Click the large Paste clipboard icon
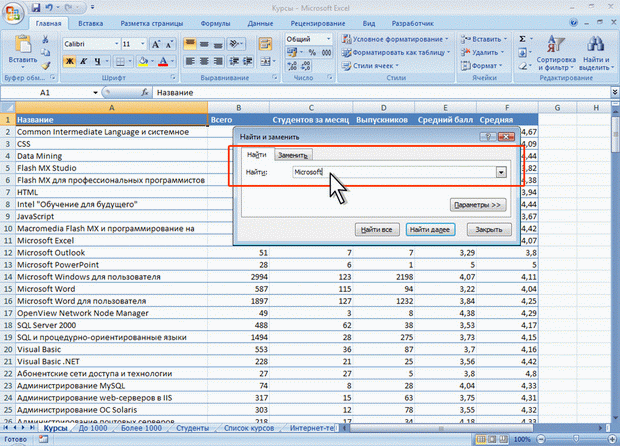This screenshot has width=620, height=446. click(23, 44)
